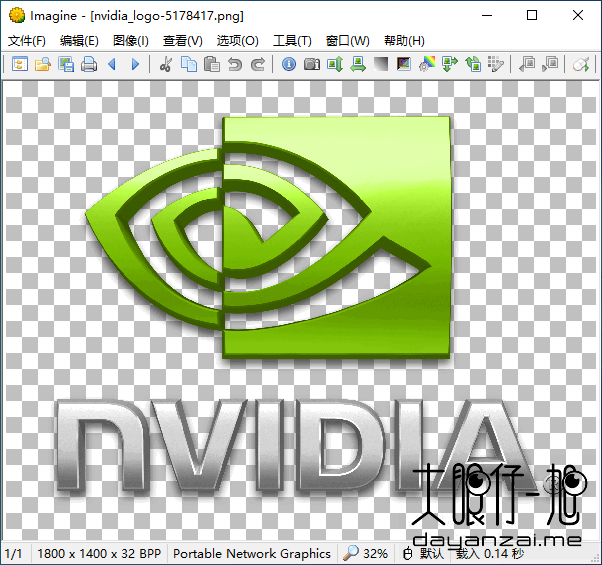Viewport: 602px width, 565px height.
Task: Maximize the Imagine window
Action: (x=532, y=15)
